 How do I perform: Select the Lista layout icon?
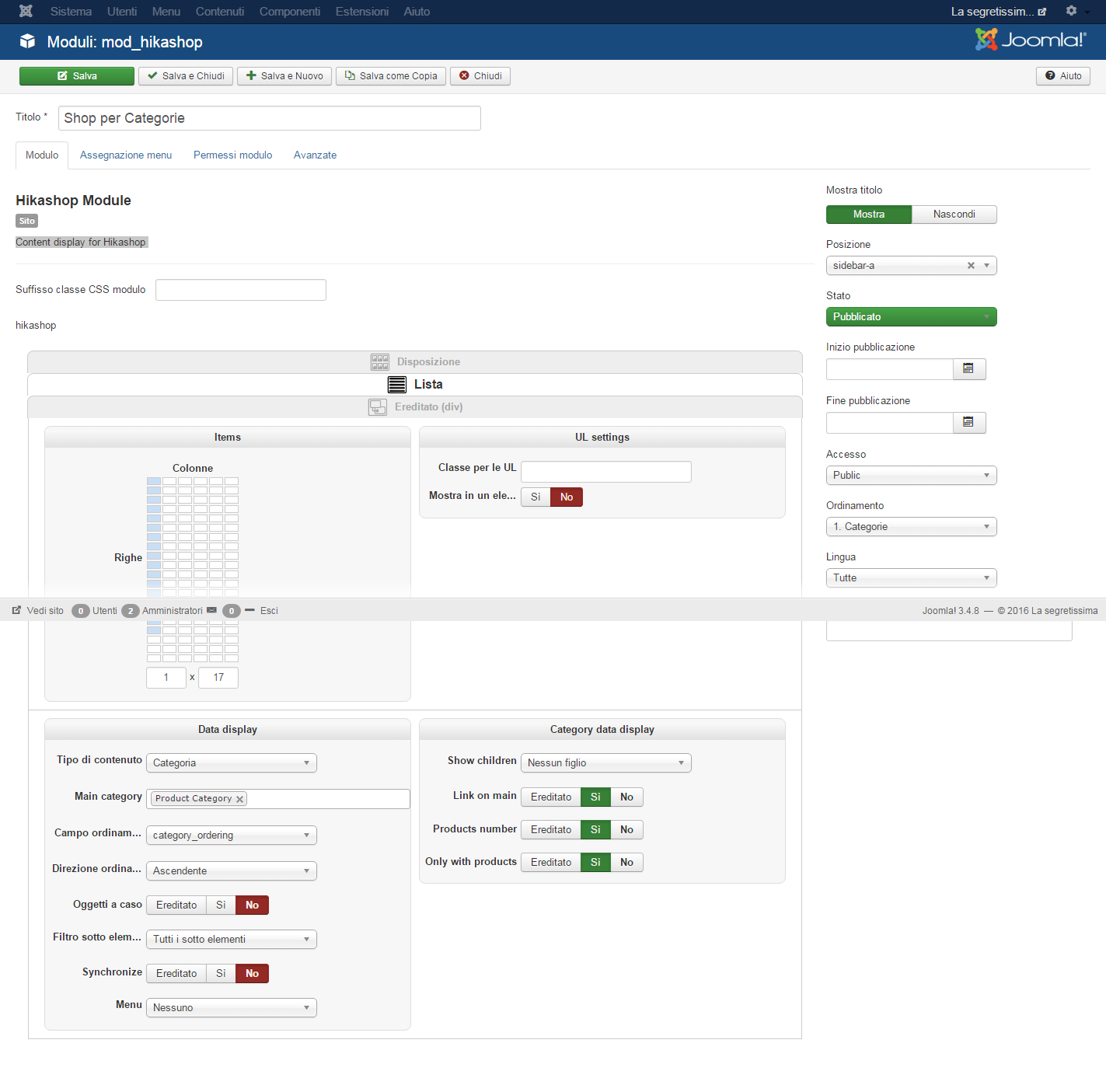point(396,385)
